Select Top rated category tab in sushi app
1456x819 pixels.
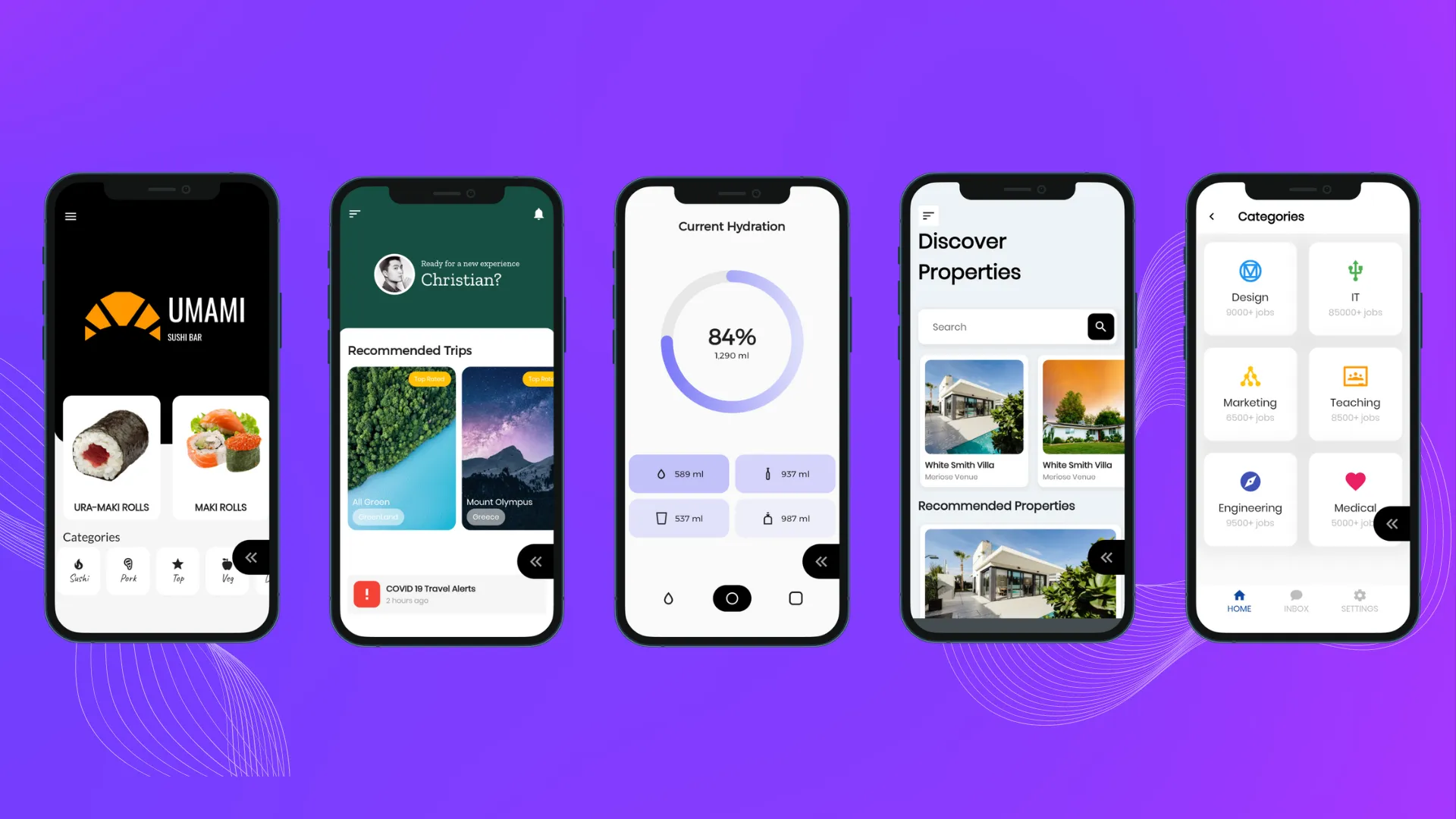coord(178,569)
